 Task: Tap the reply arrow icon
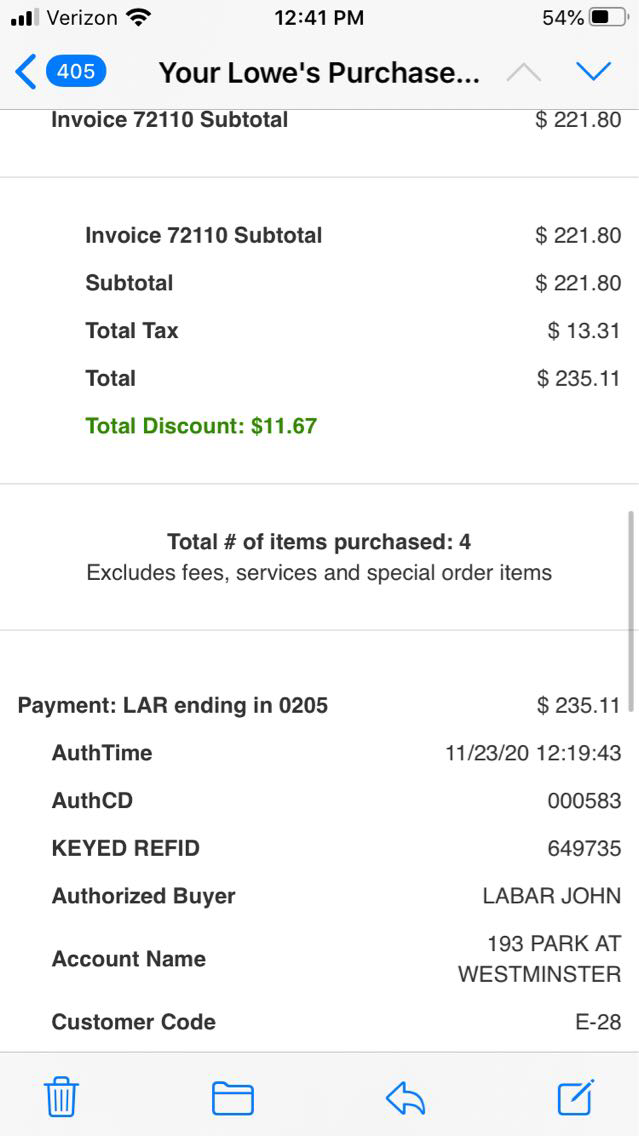[x=405, y=1098]
